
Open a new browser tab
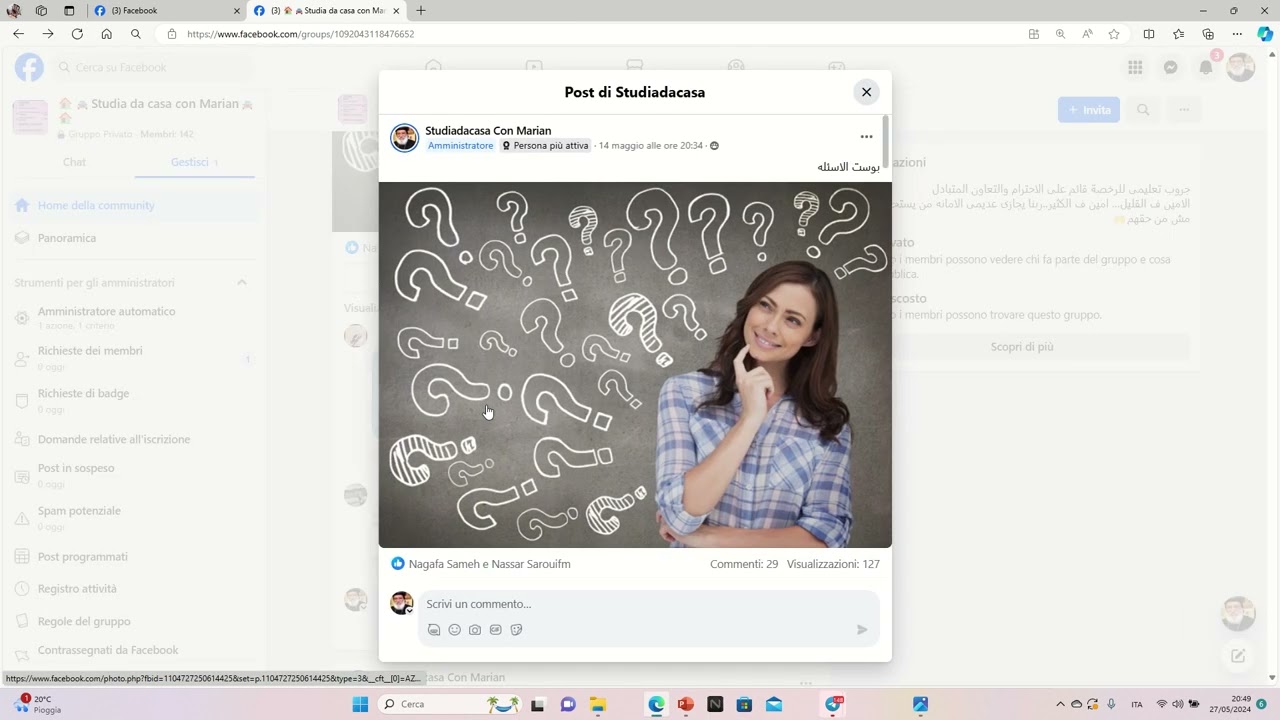coord(420,11)
